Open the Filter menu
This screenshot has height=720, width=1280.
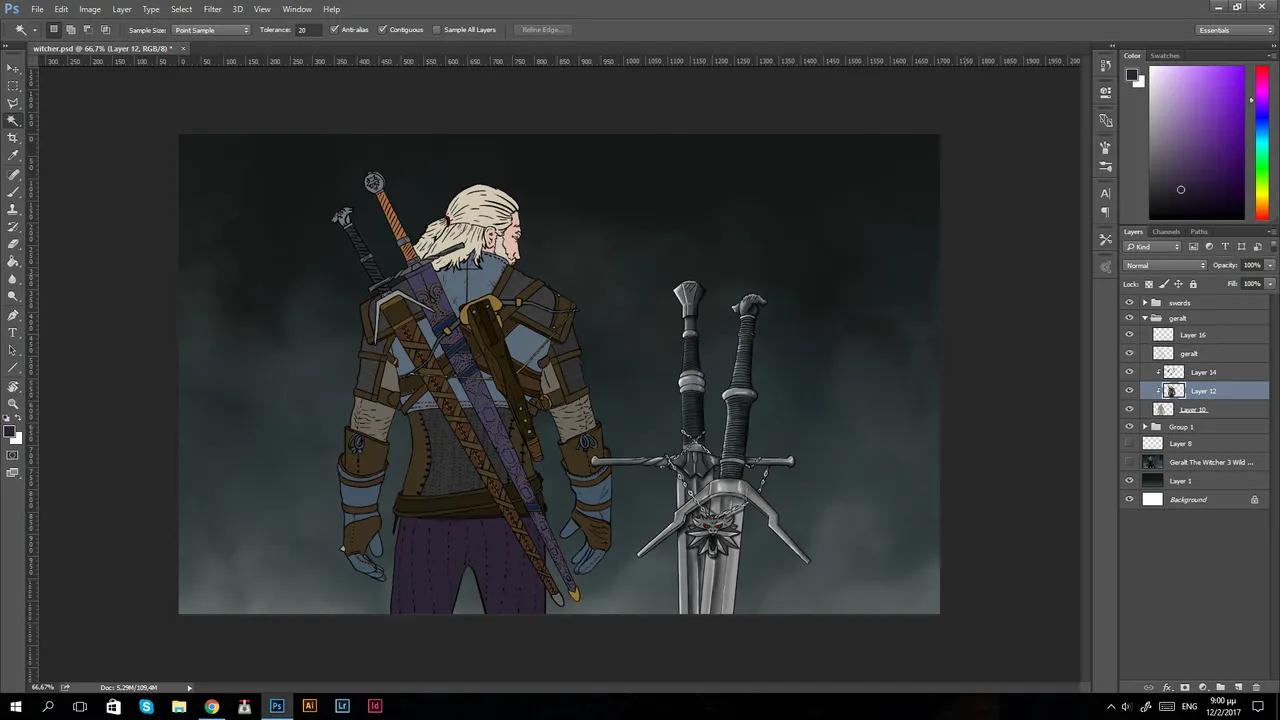tap(212, 9)
